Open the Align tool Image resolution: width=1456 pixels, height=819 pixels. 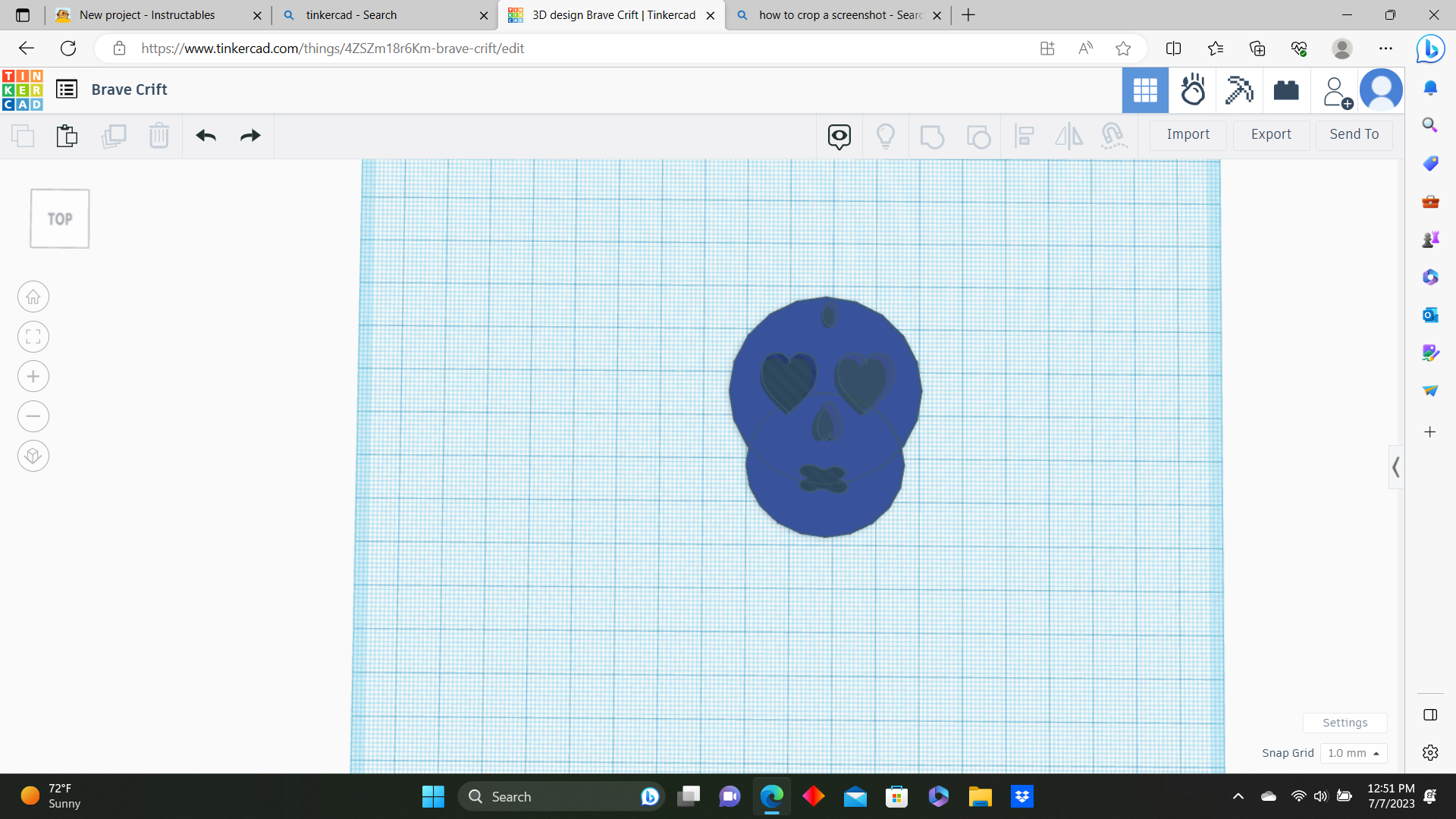[1025, 136]
